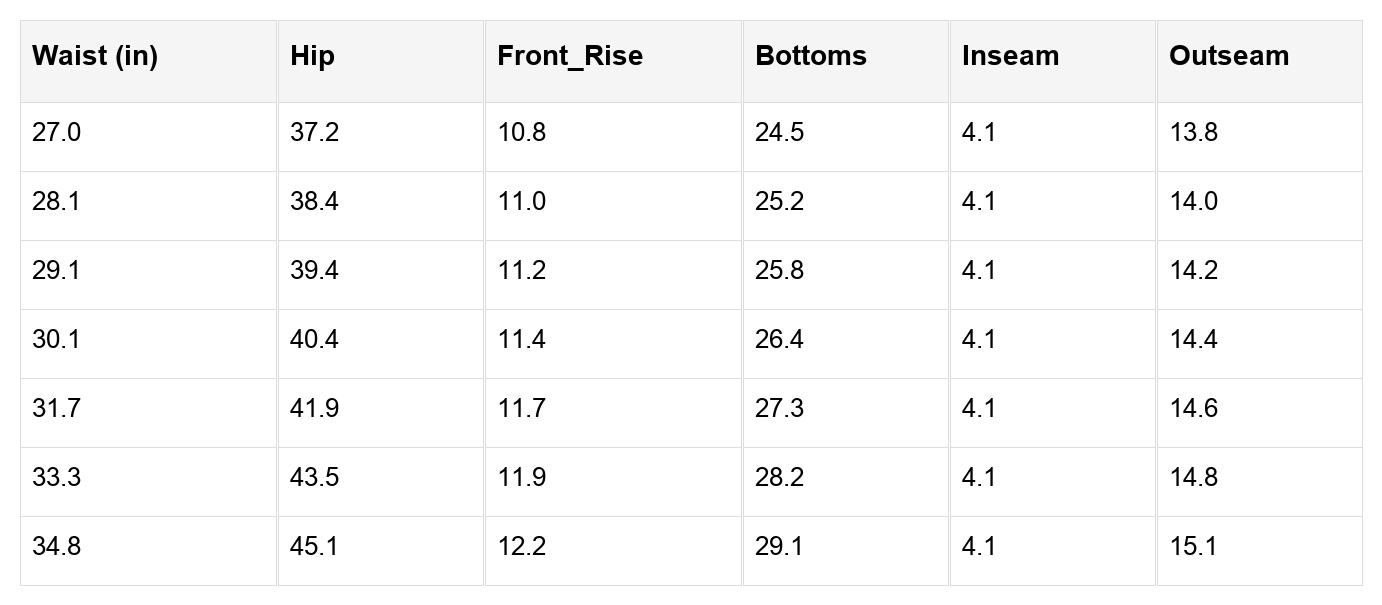Select front rise cell showing 11.2

tap(614, 275)
